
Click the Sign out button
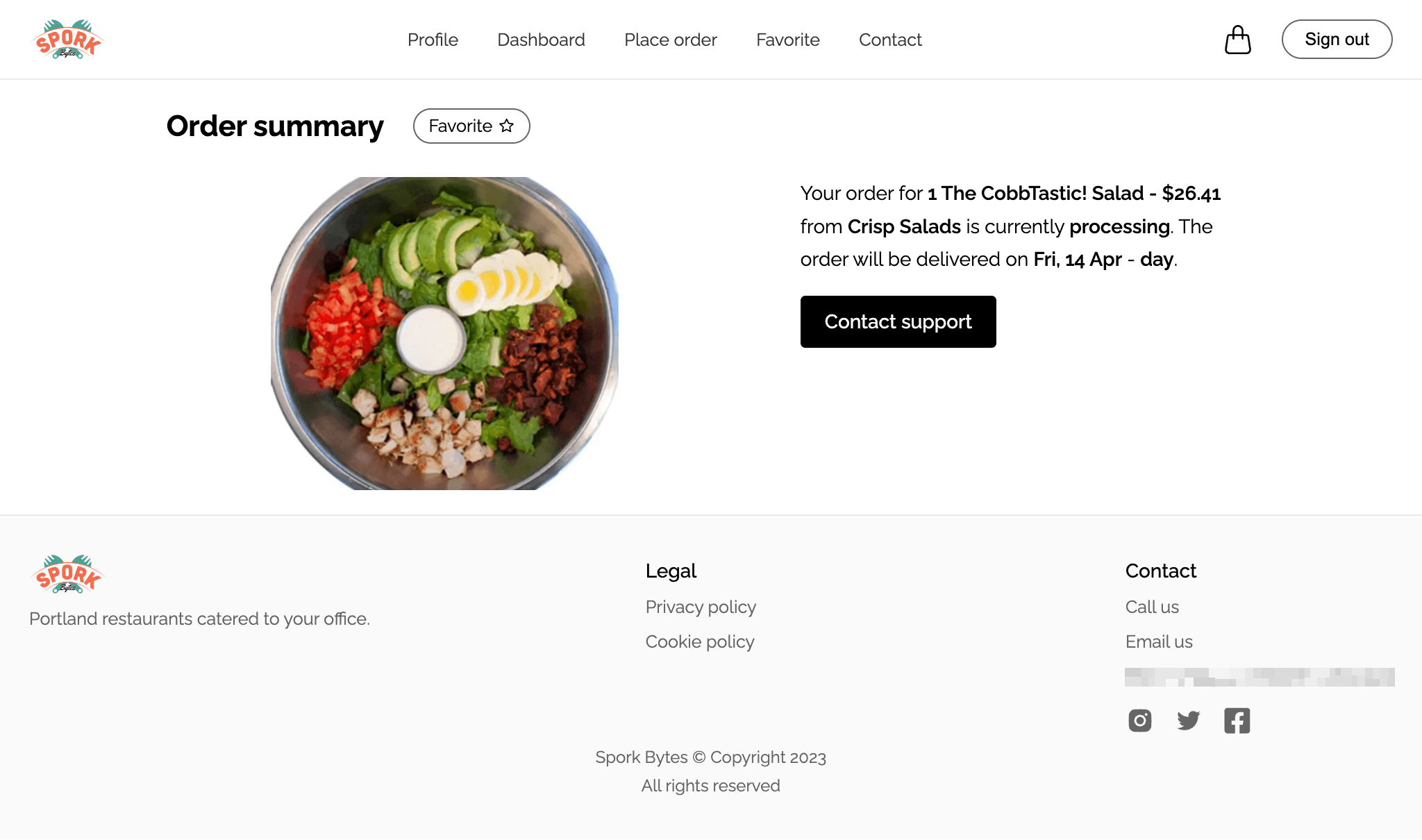tap(1337, 39)
